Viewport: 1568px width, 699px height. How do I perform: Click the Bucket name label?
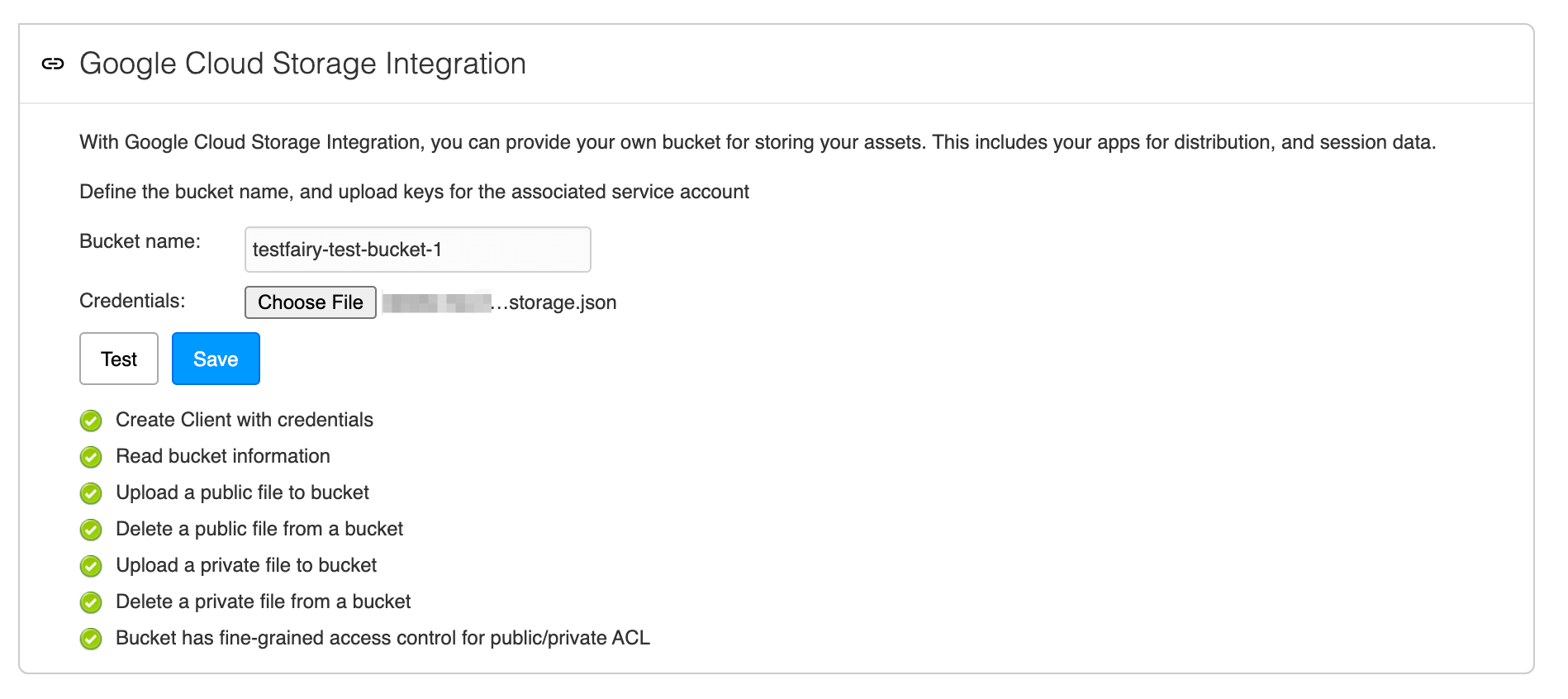click(140, 241)
